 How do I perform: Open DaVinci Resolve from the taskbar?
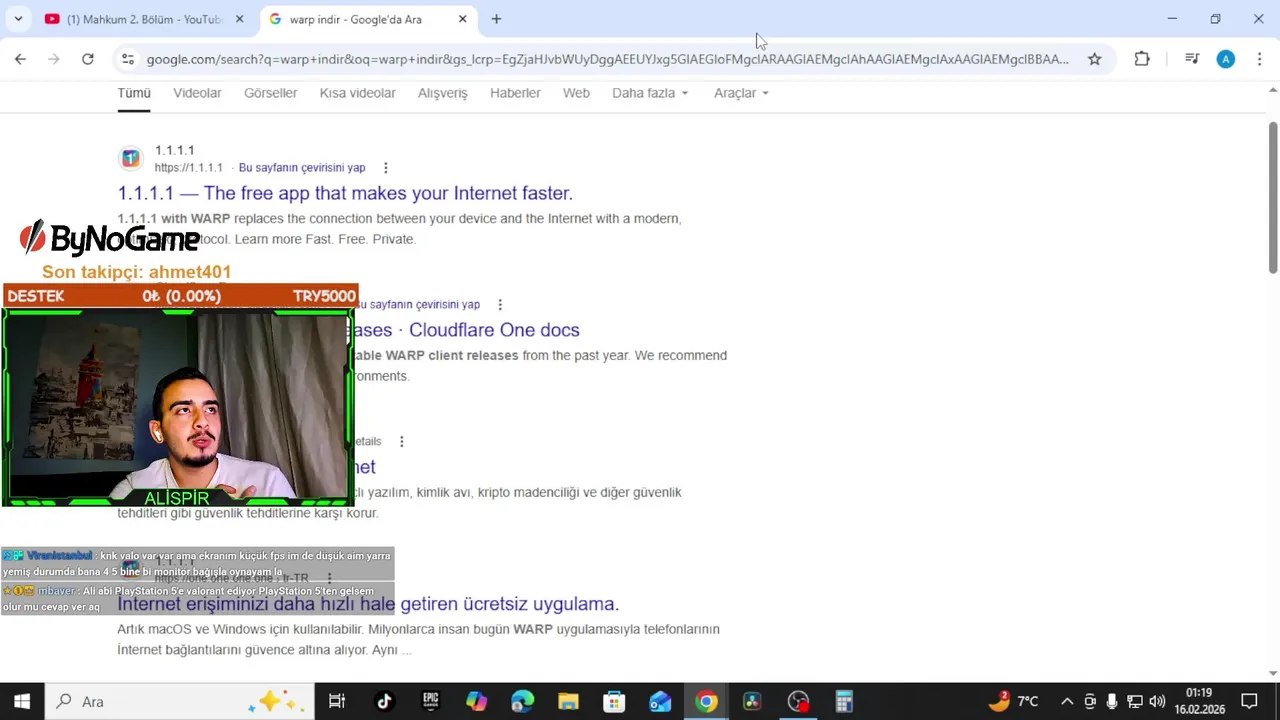[x=752, y=701]
